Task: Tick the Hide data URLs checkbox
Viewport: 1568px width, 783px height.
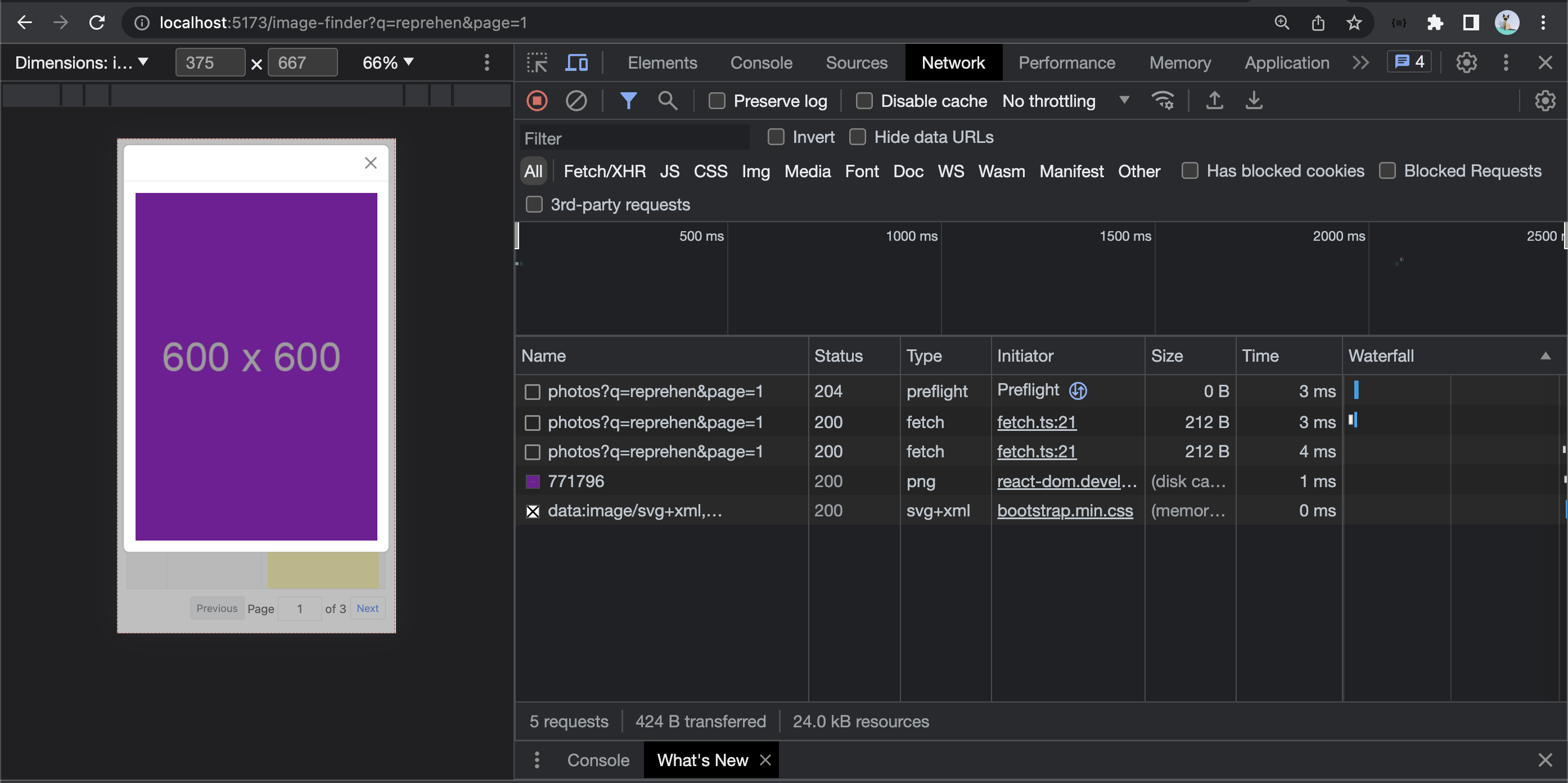Action: (858, 137)
